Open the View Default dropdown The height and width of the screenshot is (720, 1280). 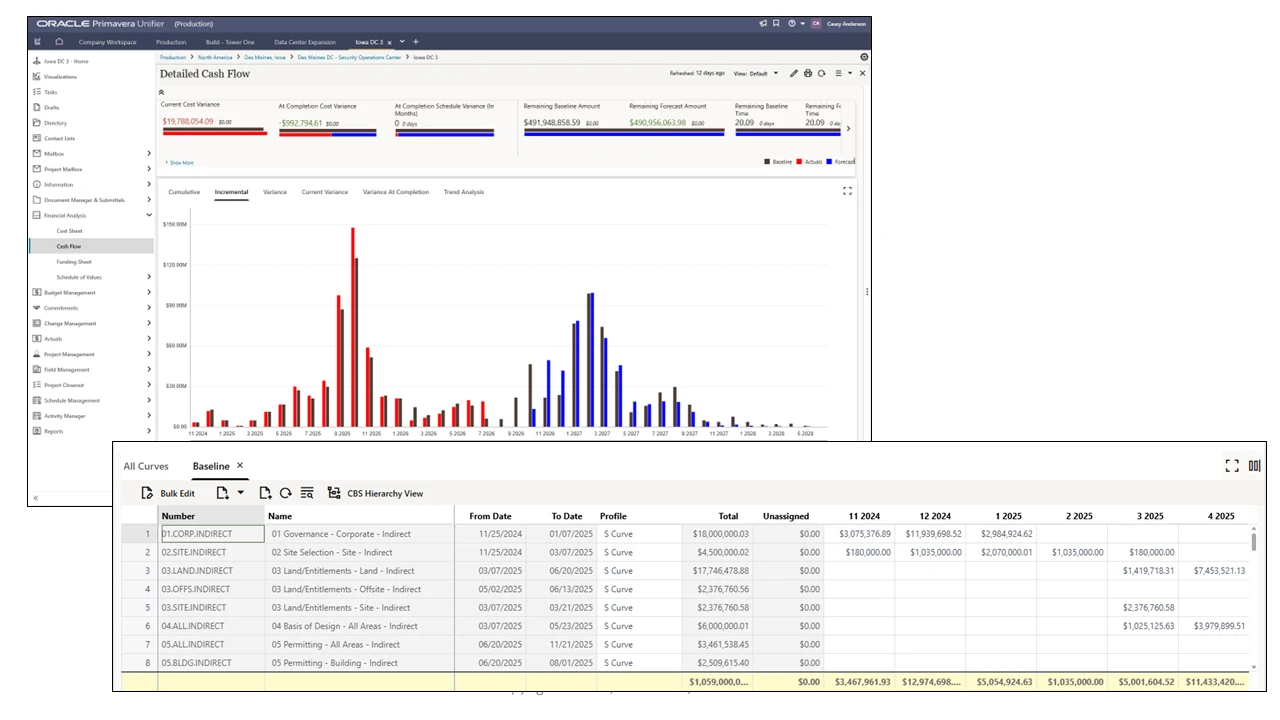tap(757, 73)
